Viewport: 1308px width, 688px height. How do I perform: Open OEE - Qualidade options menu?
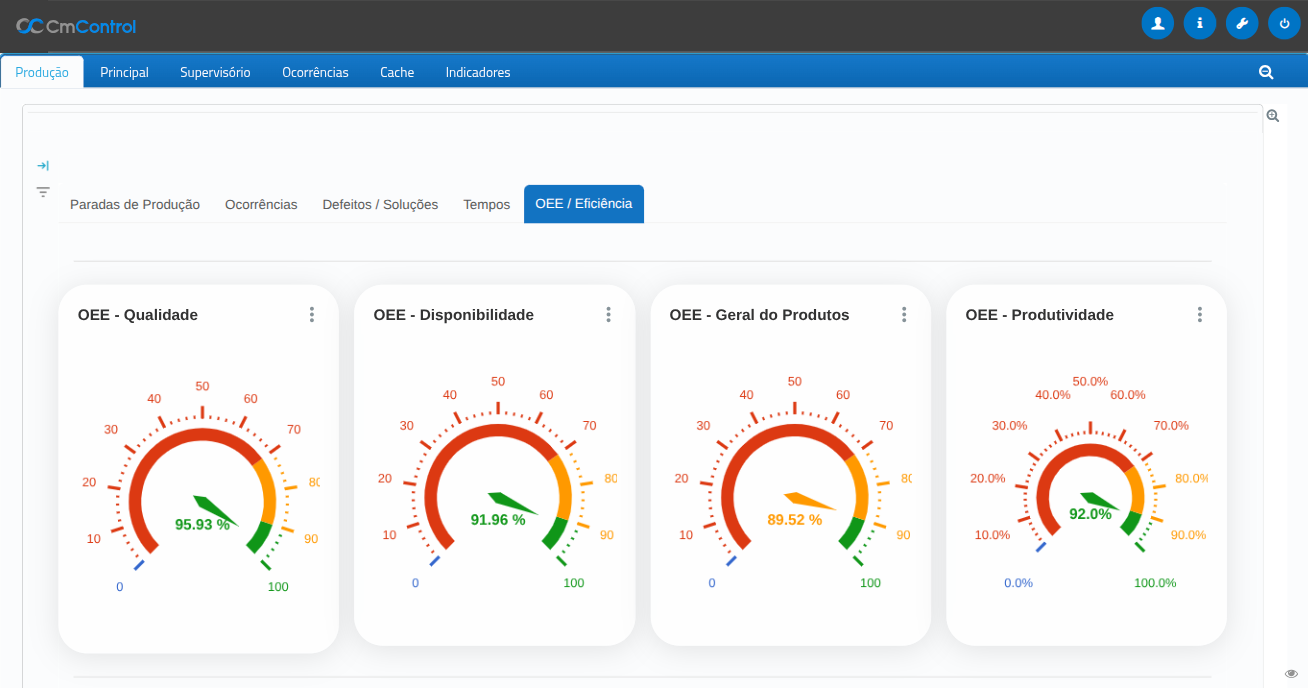pyautogui.click(x=312, y=315)
